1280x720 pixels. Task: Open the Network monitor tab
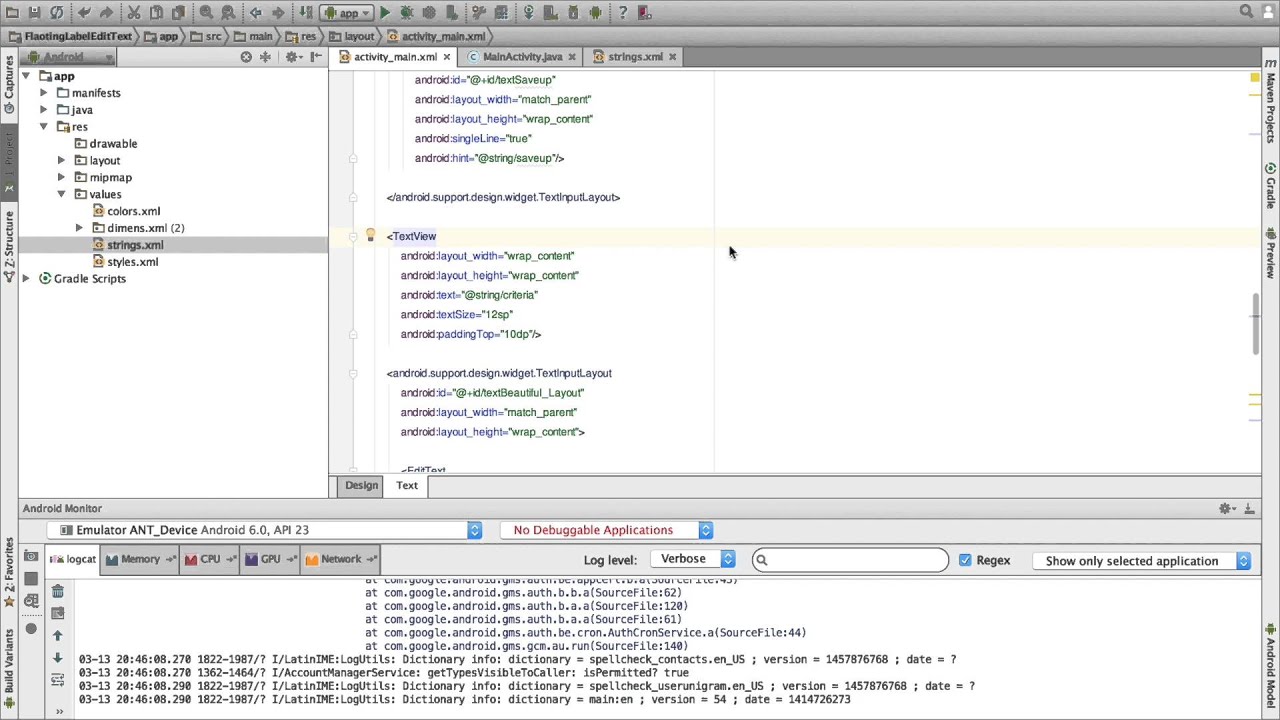coord(340,559)
